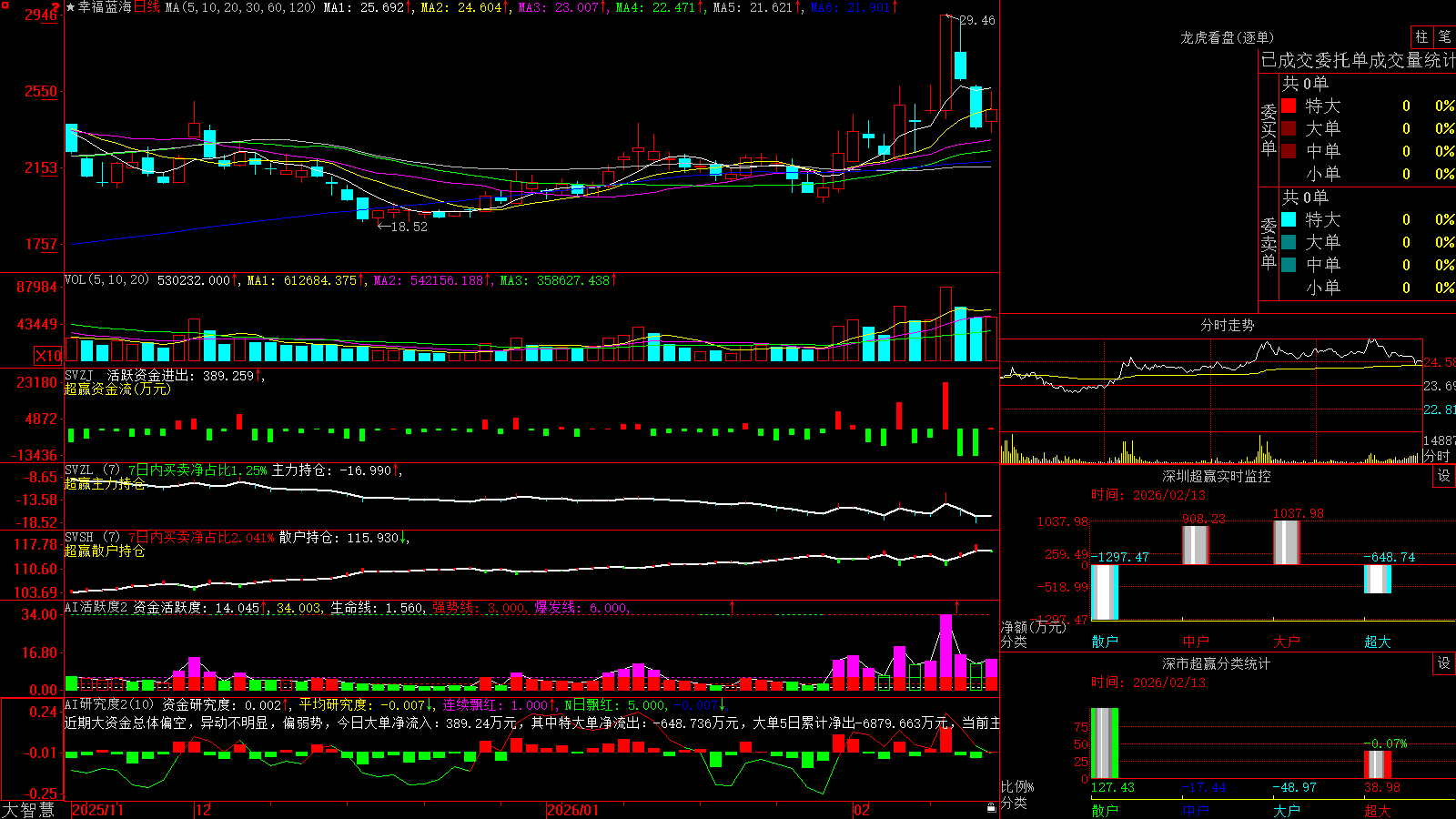Image resolution: width=1456 pixels, height=819 pixels.
Task: Click the 2550 price axis label
Action: pos(41,91)
